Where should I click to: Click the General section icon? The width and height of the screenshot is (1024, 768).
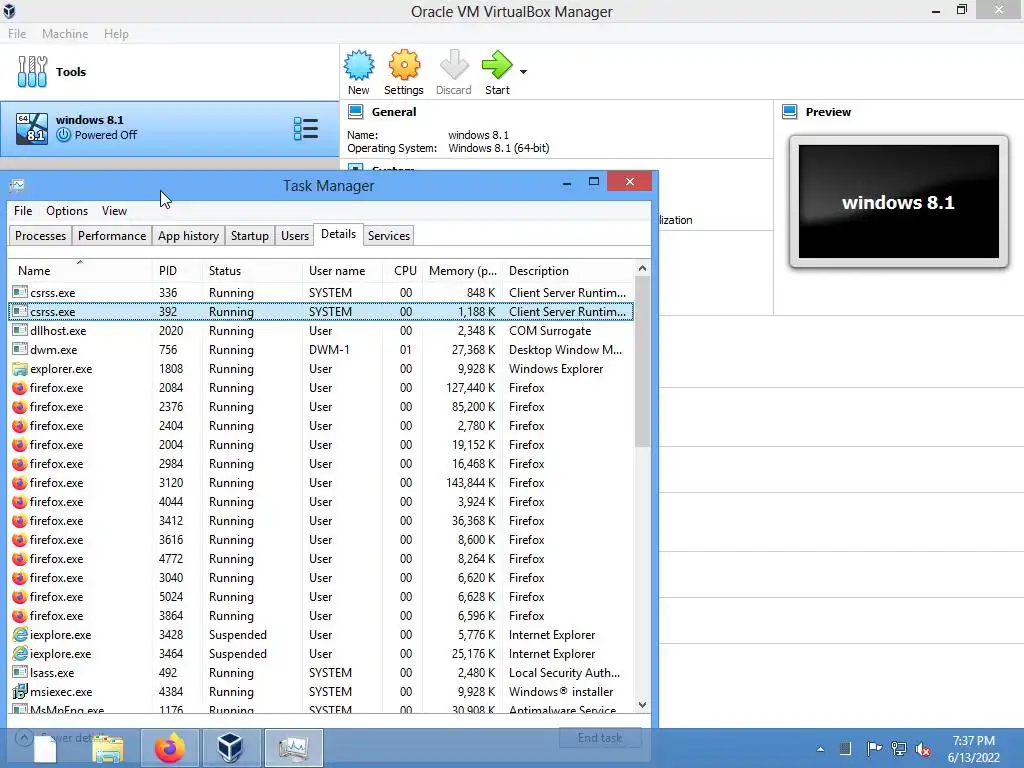(x=355, y=112)
